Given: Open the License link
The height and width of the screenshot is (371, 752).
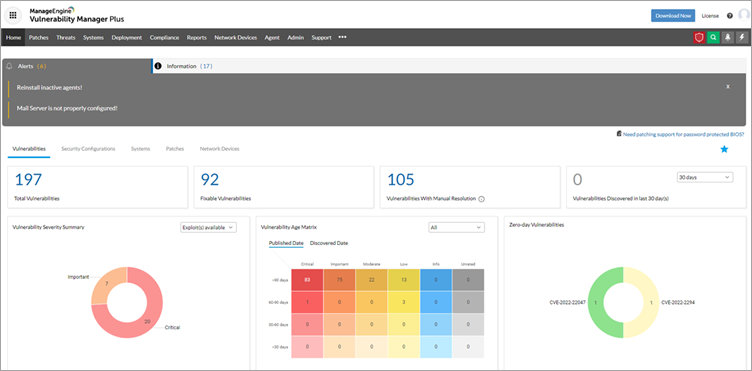Looking at the screenshot, I should coord(710,16).
